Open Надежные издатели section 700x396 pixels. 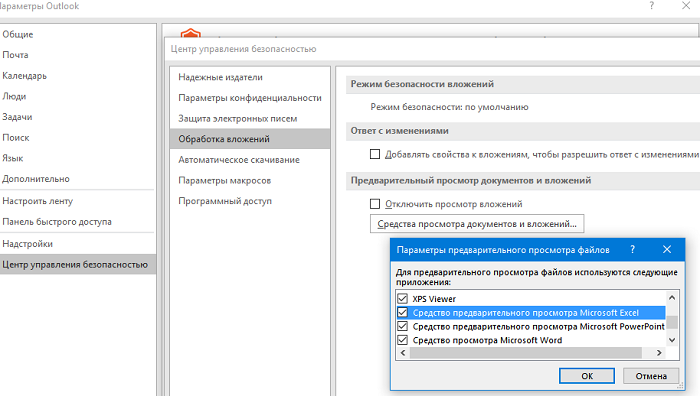(x=221, y=77)
